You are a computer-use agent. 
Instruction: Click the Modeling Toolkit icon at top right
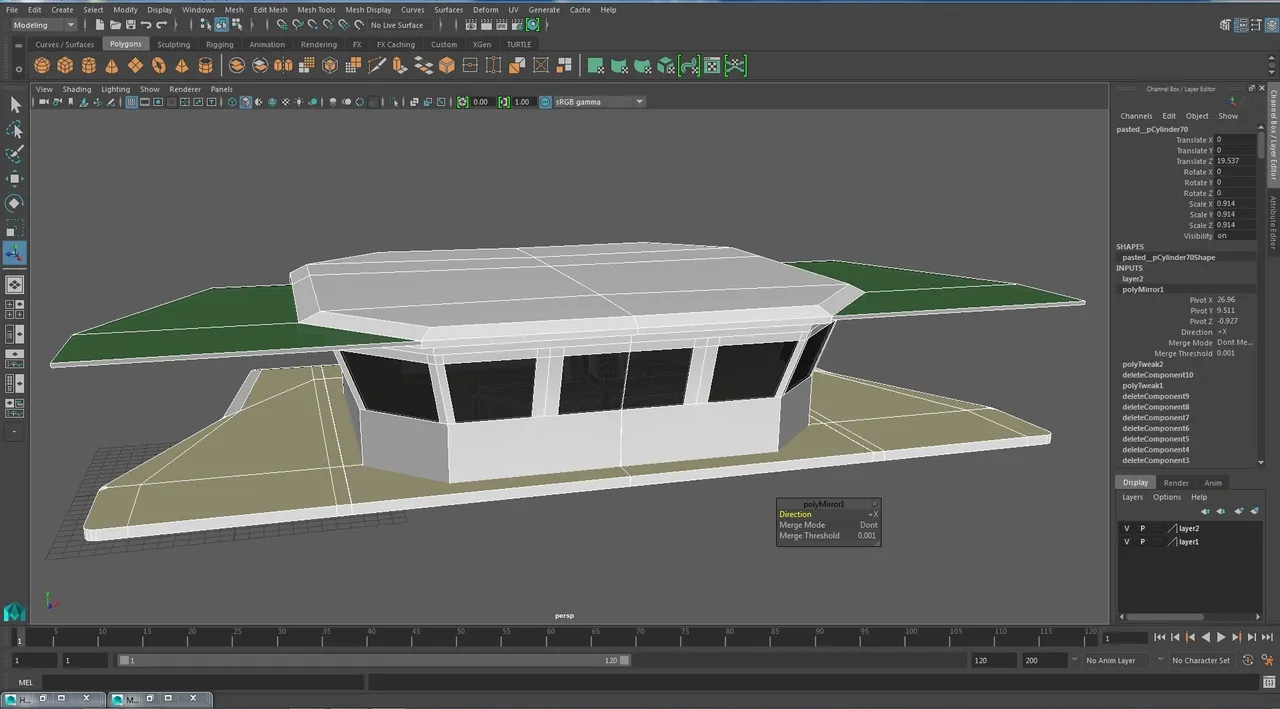pyautogui.click(x=1225, y=25)
